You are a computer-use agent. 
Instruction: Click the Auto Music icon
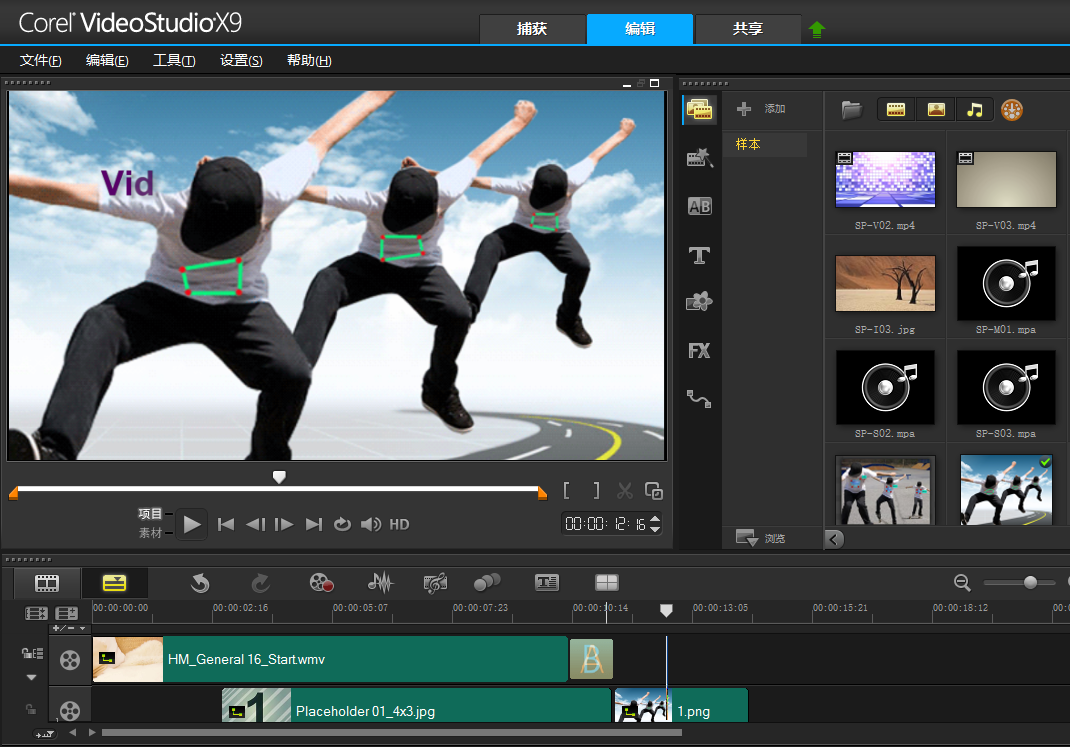(x=435, y=582)
